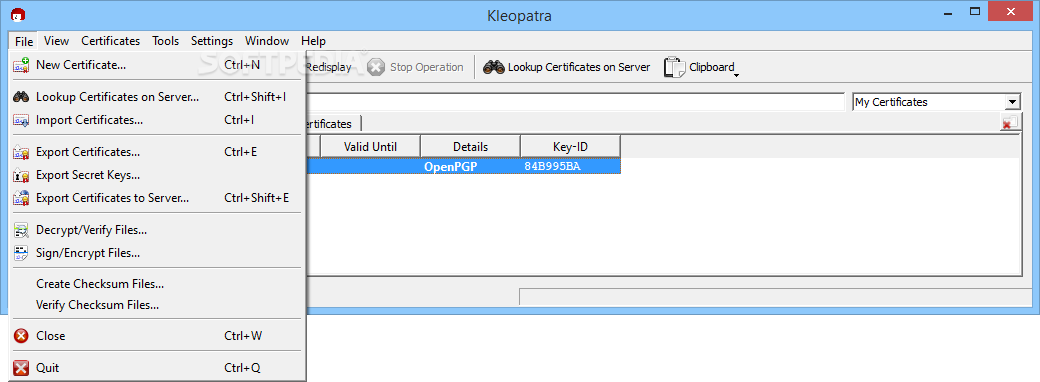This screenshot has height=382, width=1040.
Task: Sort by the Key-ID column header
Action: click(570, 147)
